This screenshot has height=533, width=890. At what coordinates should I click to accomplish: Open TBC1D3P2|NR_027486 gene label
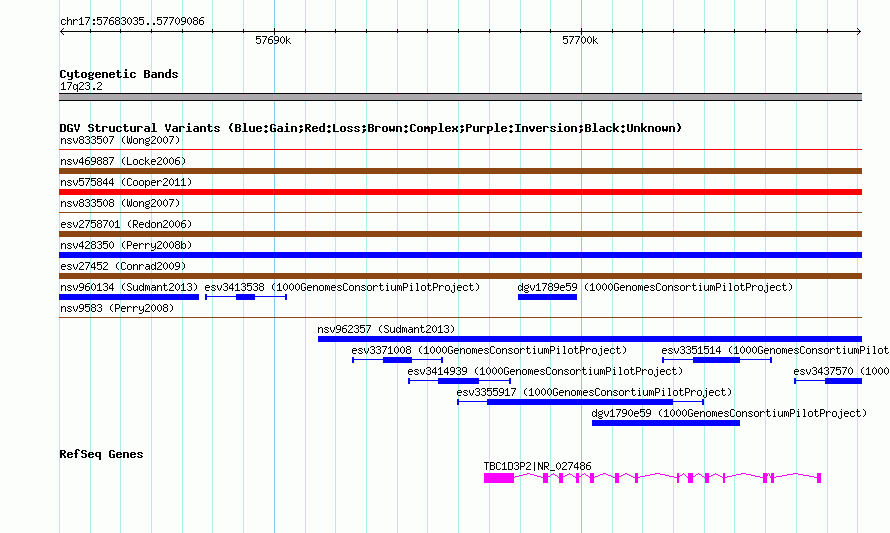(x=537, y=466)
